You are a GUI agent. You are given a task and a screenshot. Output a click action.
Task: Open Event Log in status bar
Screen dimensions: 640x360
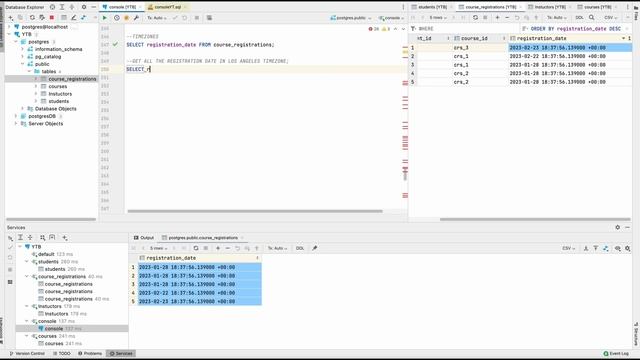616,353
